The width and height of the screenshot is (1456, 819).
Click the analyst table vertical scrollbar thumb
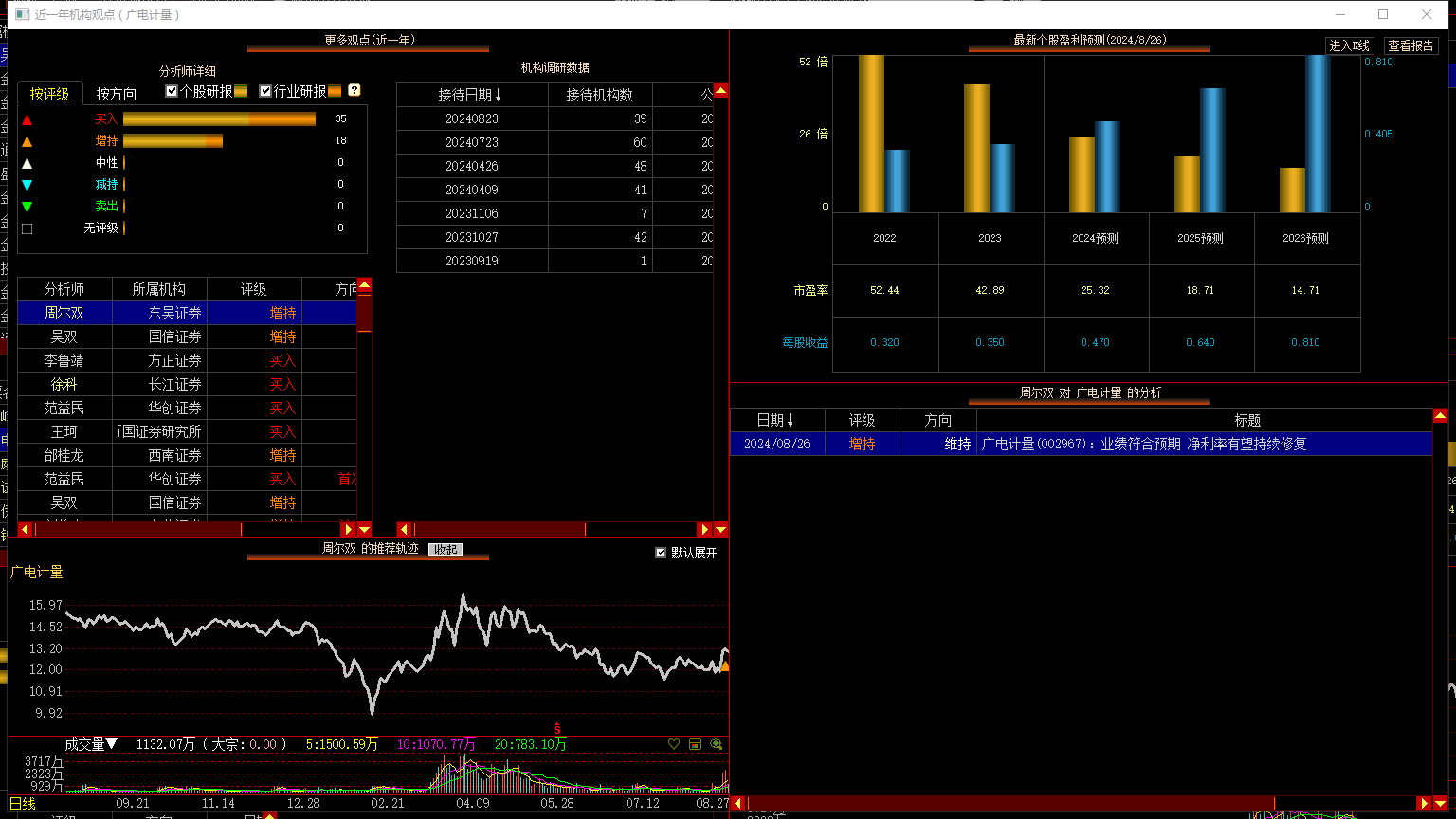[364, 314]
